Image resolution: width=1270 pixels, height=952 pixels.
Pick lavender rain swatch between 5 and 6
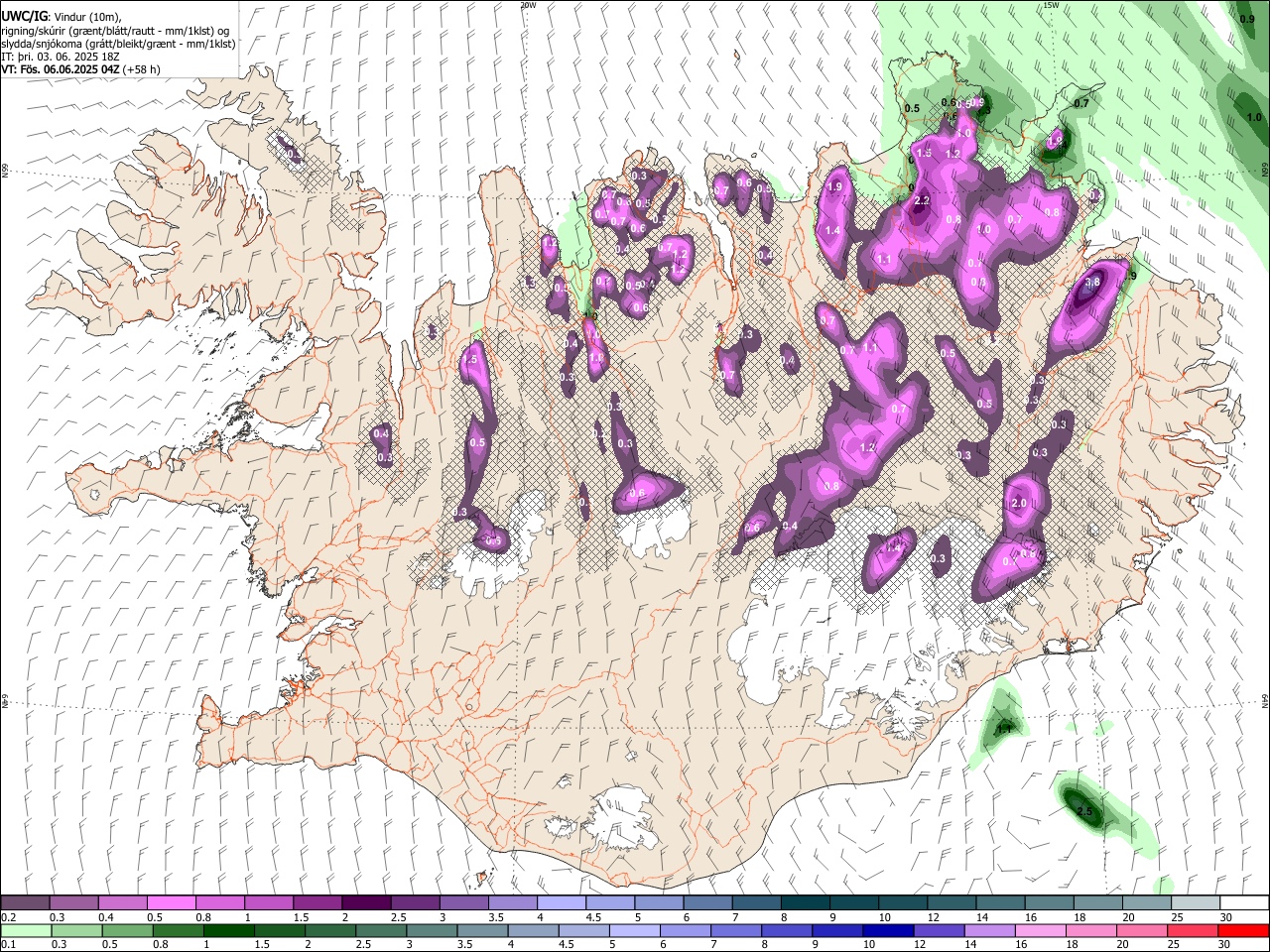tap(634, 931)
